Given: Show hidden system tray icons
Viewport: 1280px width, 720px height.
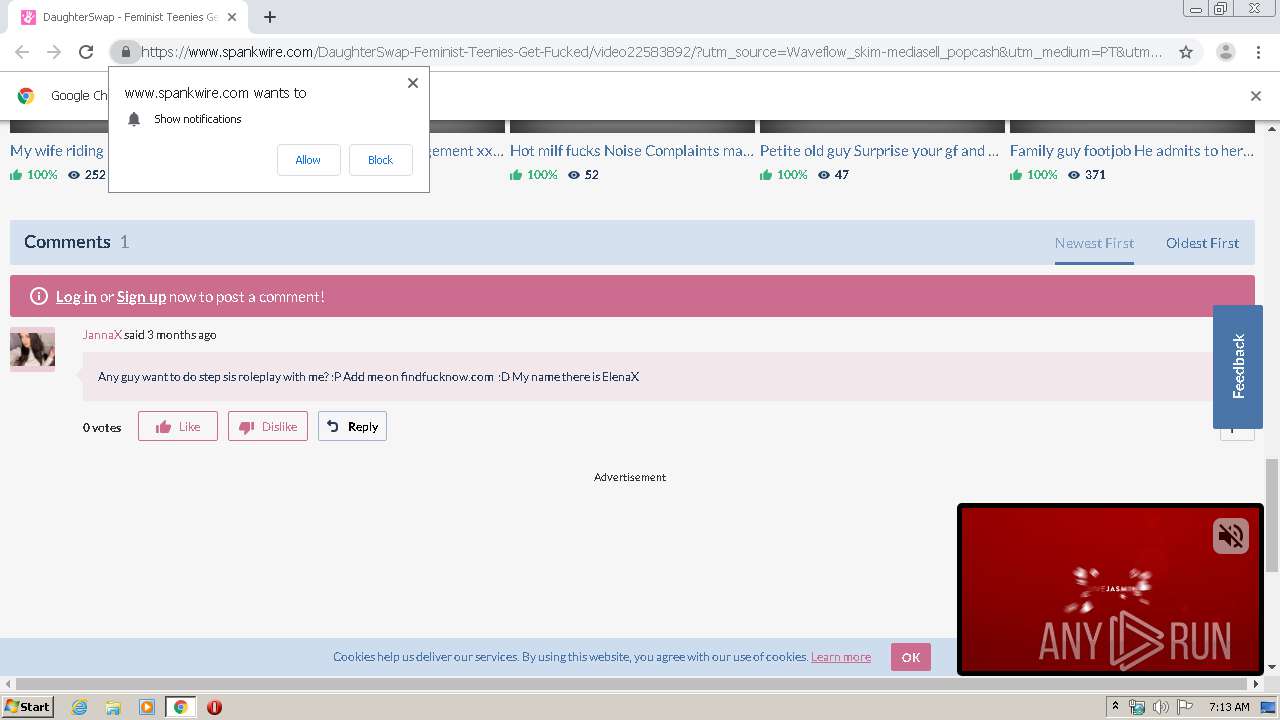Looking at the screenshot, I should pyautogui.click(x=1115, y=707).
